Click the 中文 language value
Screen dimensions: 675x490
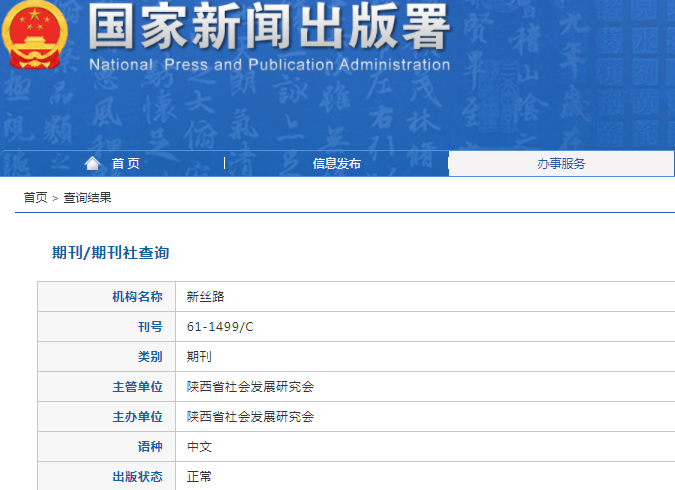tap(199, 447)
